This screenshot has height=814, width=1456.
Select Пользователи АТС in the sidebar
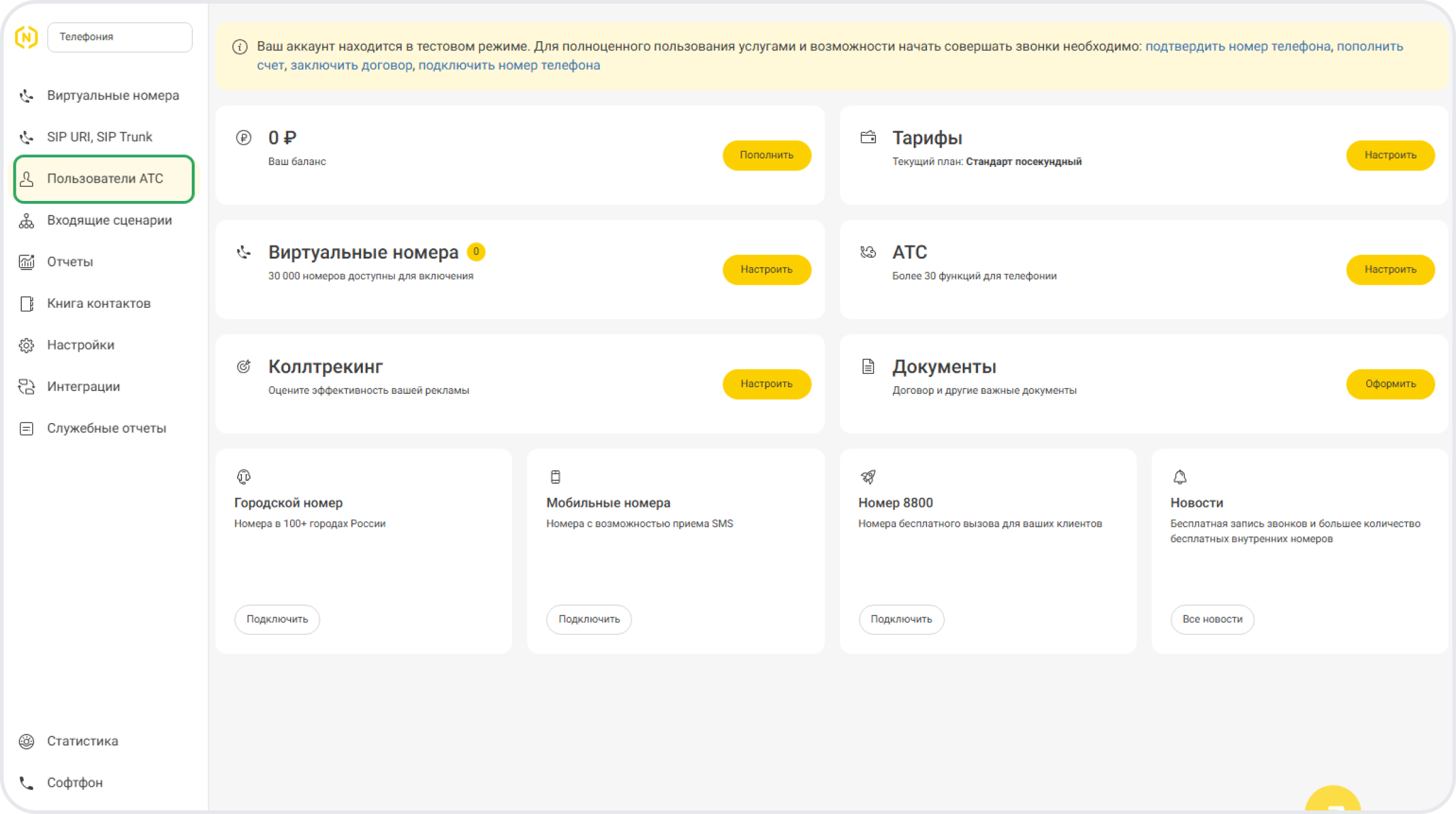click(104, 179)
